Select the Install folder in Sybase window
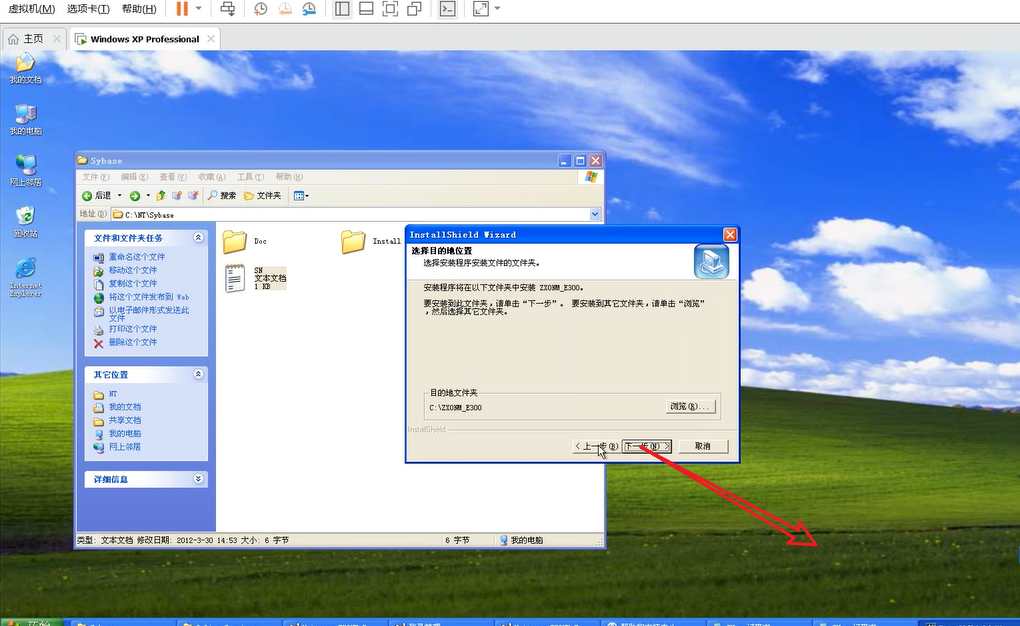The image size is (1020, 626). (x=371, y=241)
